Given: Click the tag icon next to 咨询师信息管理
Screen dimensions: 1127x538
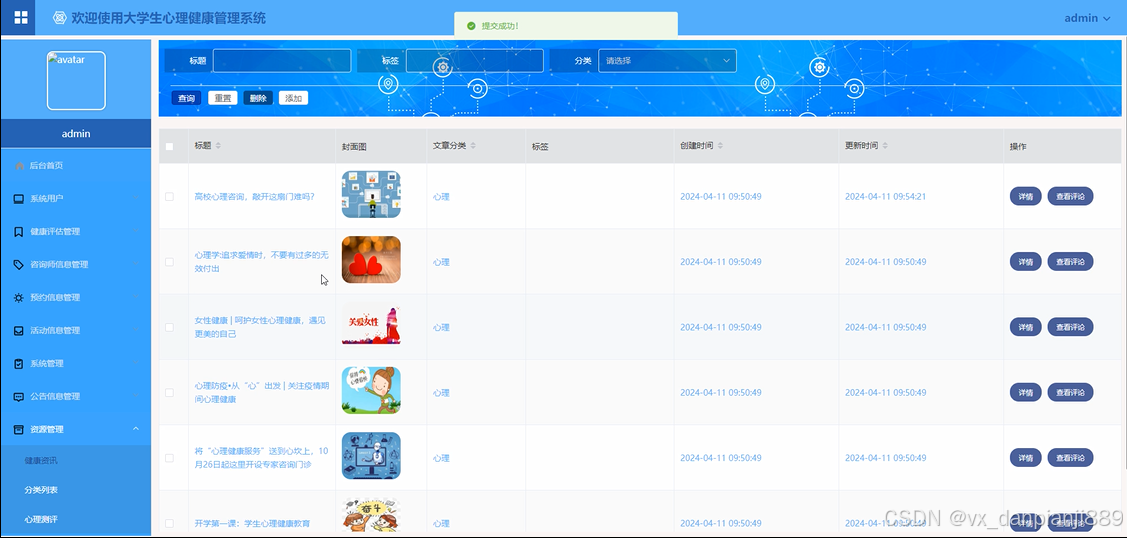Looking at the screenshot, I should coord(19,264).
